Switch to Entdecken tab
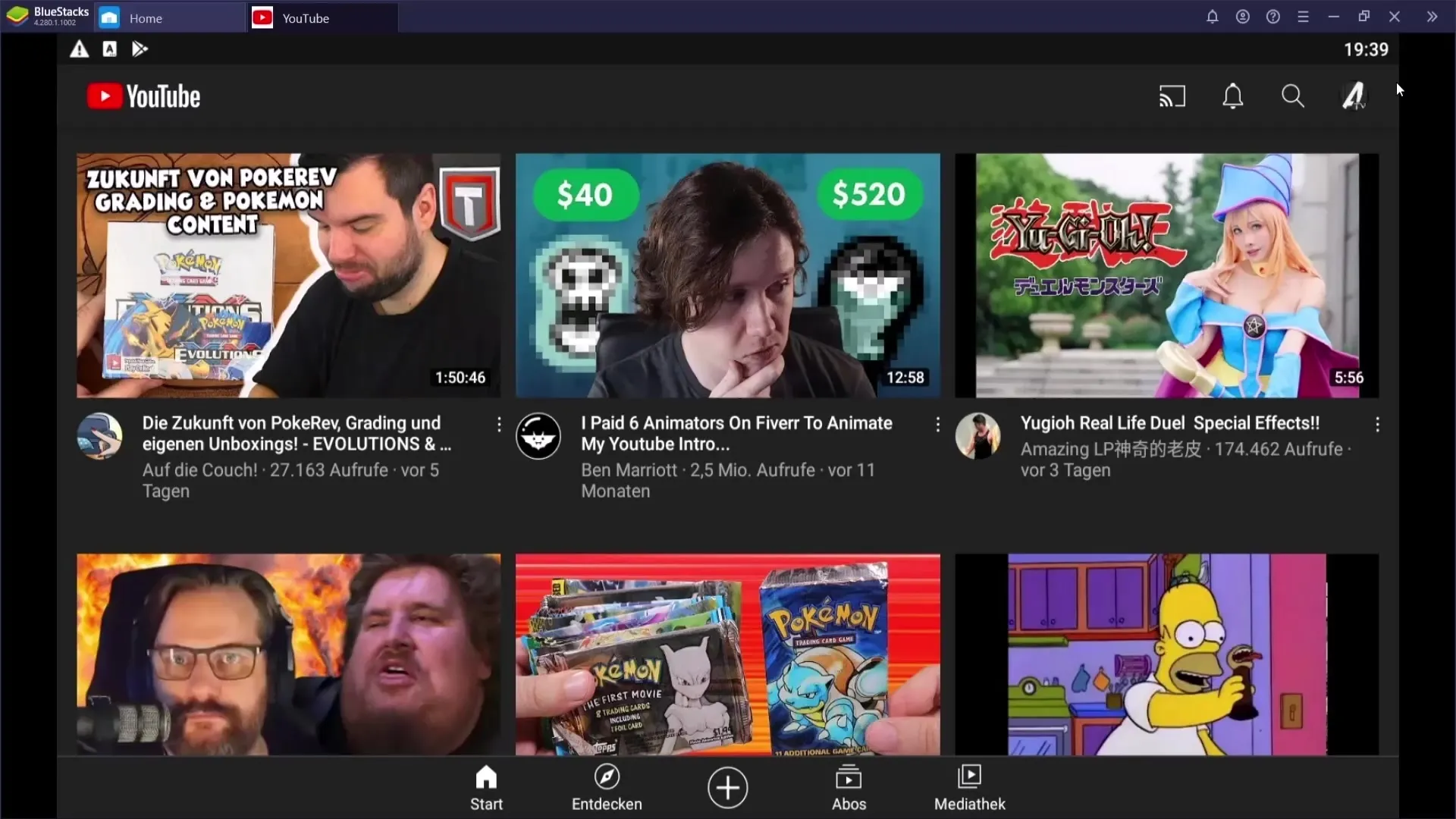The width and height of the screenshot is (1456, 819). click(607, 788)
